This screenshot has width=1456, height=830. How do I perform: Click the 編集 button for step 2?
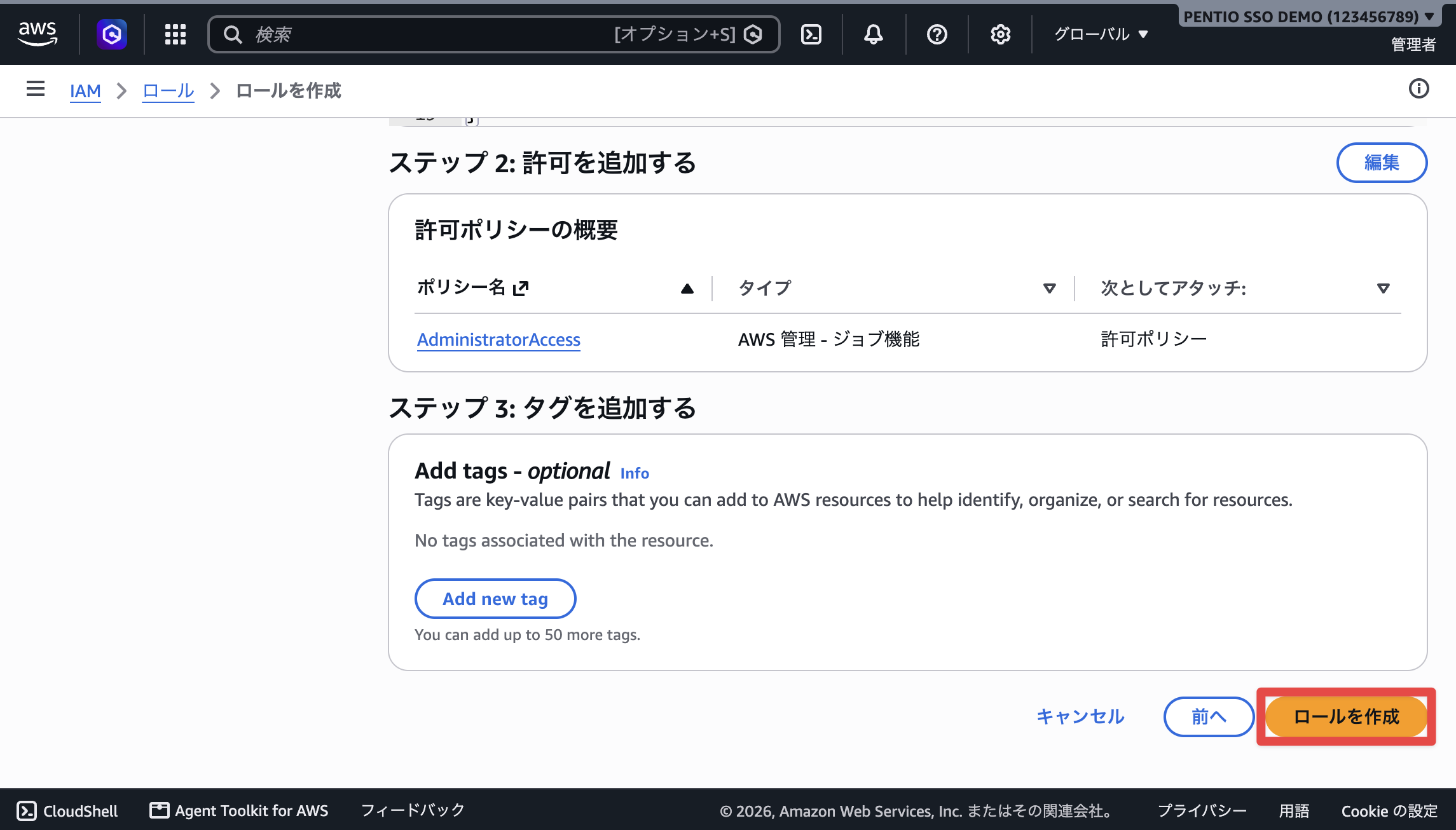[x=1382, y=163]
